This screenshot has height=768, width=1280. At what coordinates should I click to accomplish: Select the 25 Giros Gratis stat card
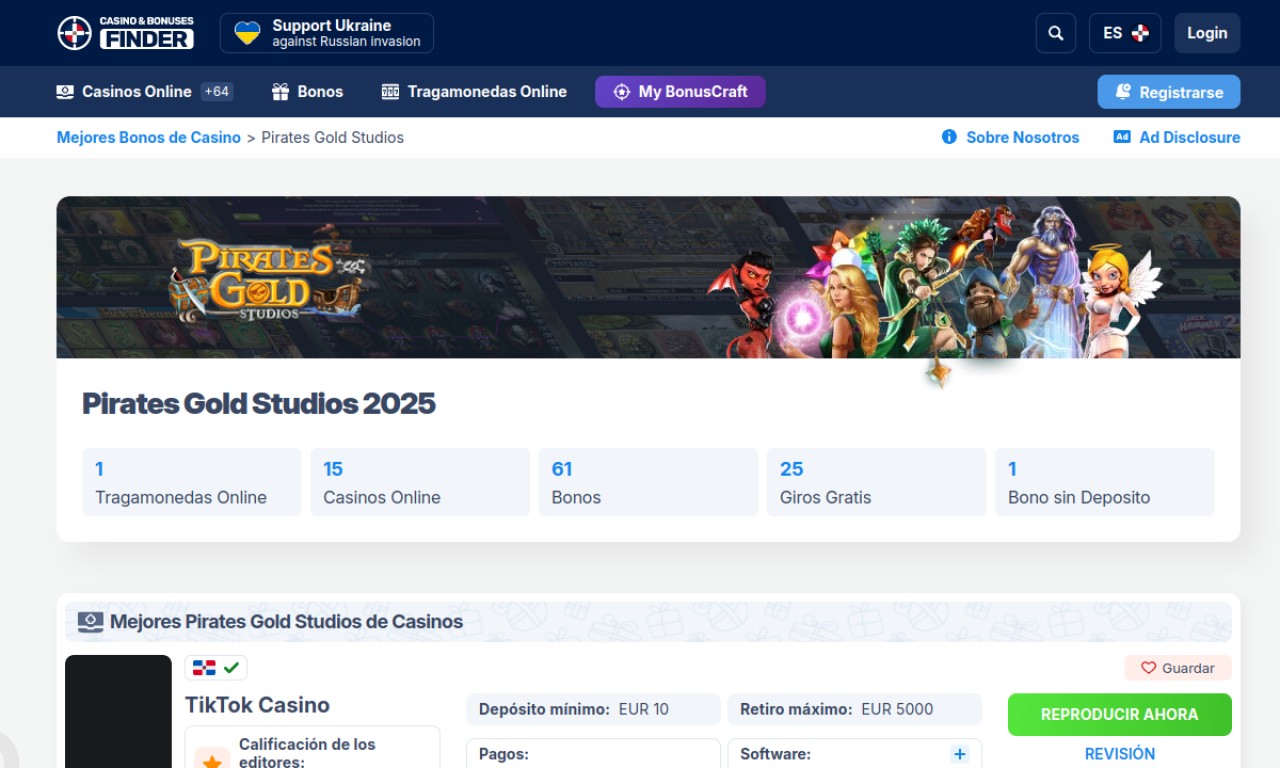coord(877,482)
